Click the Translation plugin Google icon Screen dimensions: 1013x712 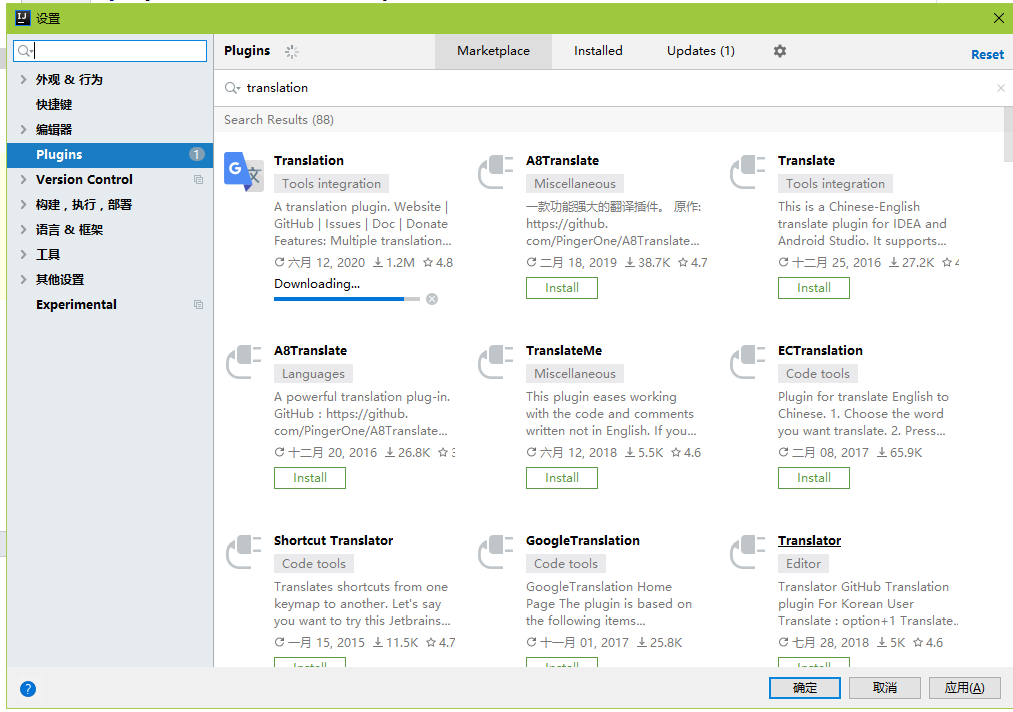pos(244,171)
